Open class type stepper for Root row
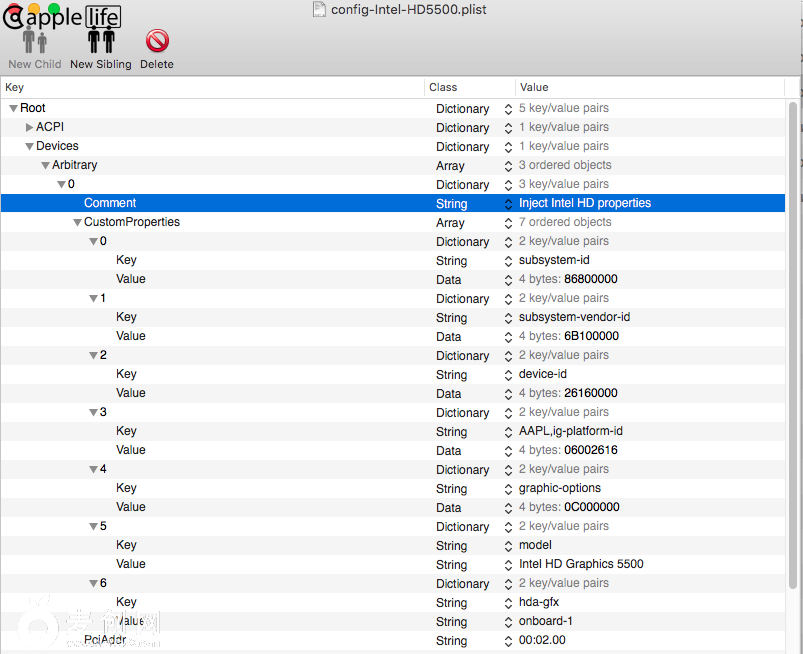 coord(508,108)
